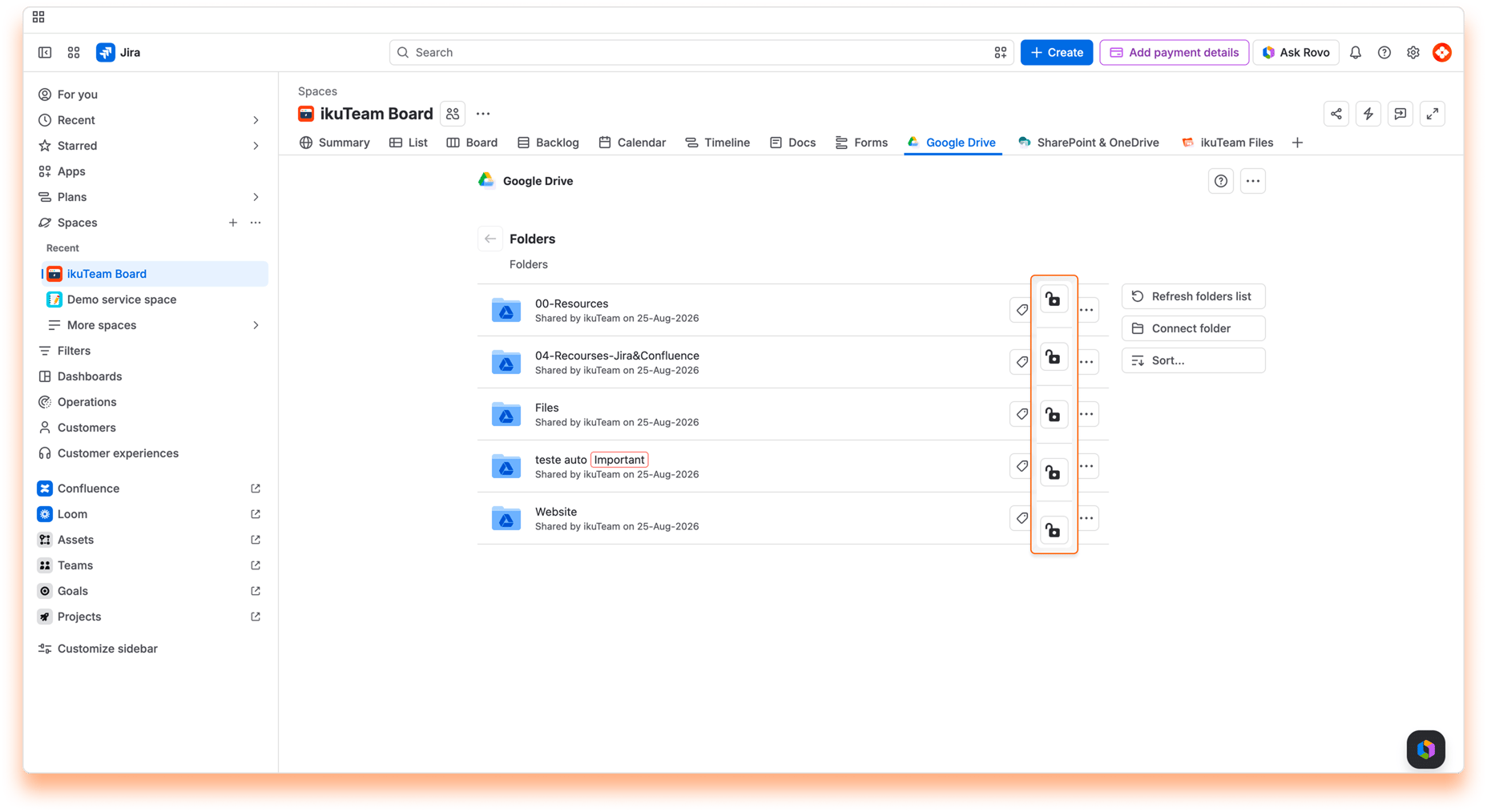1487x812 pixels.
Task: Open app switcher grid icon
Action: [x=74, y=53]
